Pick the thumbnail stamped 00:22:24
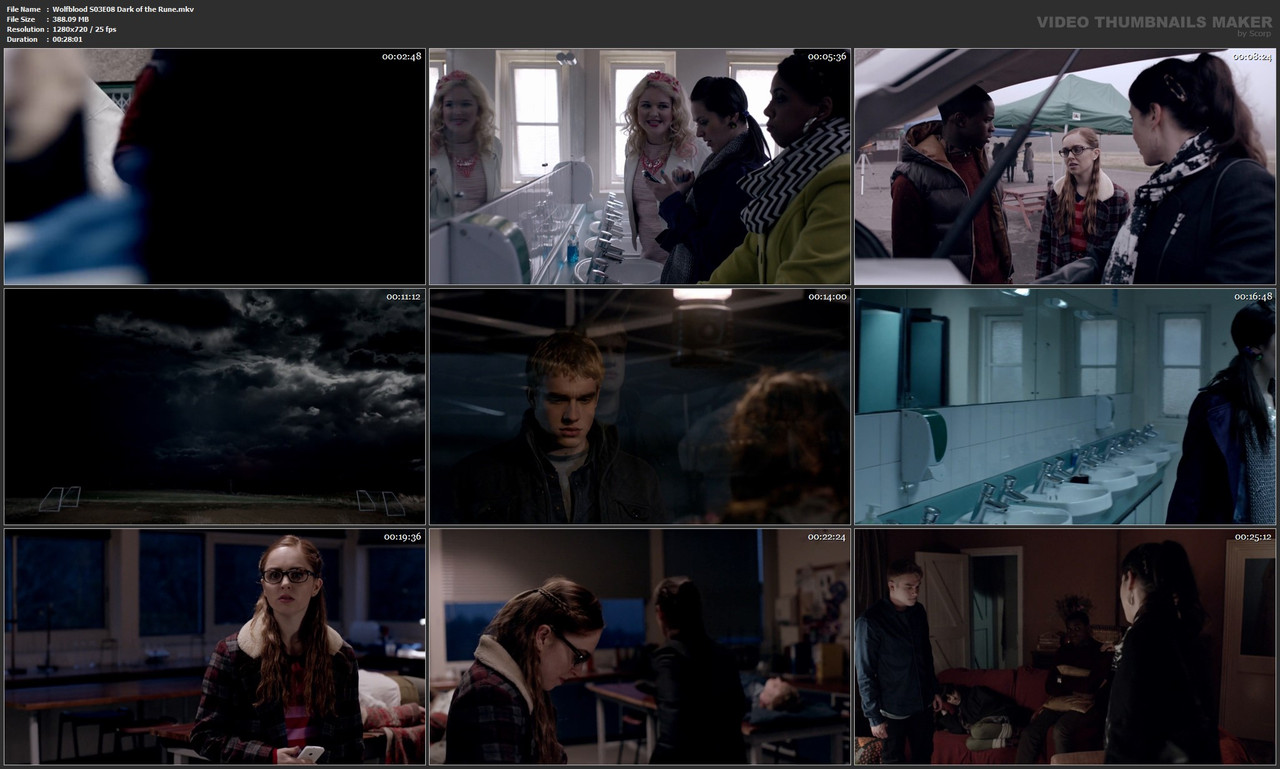 tap(640, 647)
